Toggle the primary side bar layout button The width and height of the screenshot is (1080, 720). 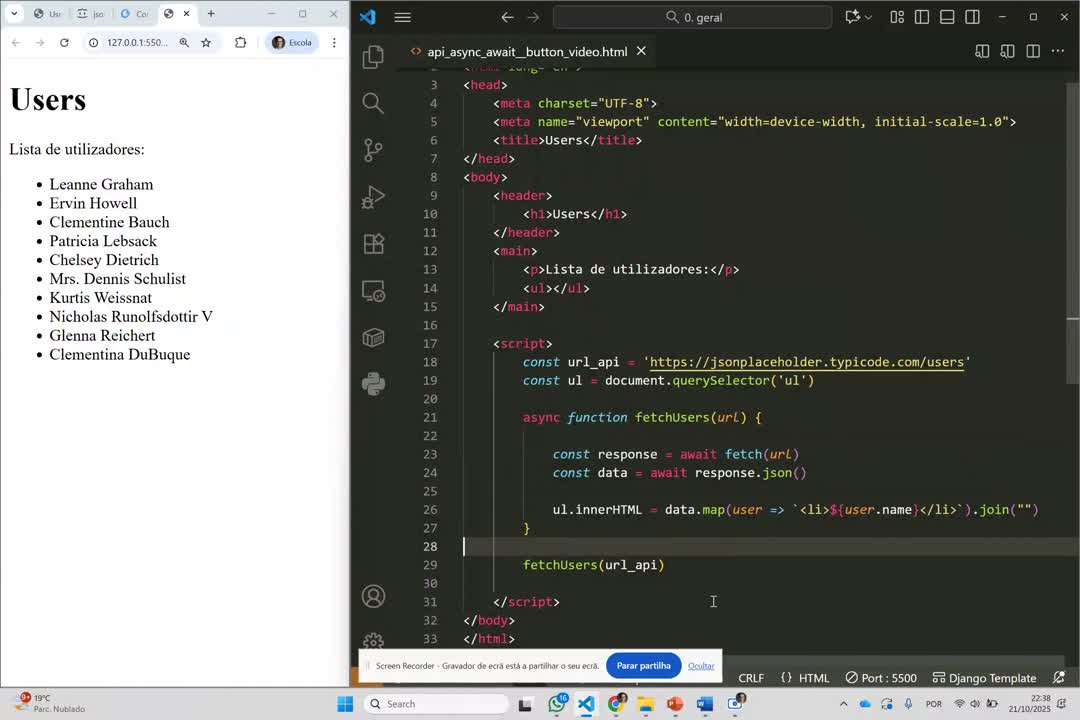pos(922,17)
